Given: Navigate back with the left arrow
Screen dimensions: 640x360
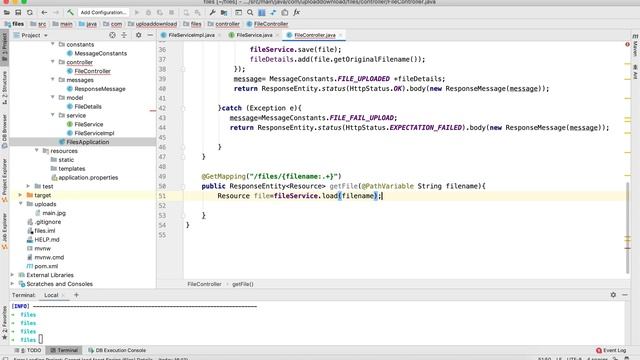Looking at the screenshot, I should tap(44, 13).
